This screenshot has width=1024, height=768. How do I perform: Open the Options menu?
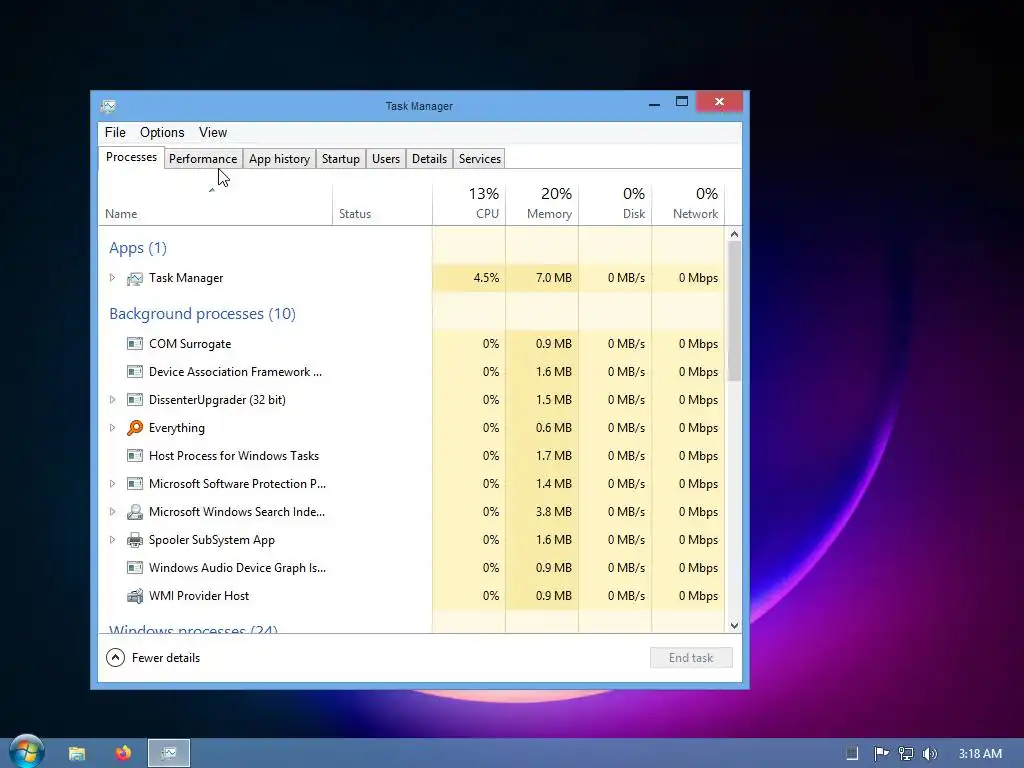[x=162, y=133]
